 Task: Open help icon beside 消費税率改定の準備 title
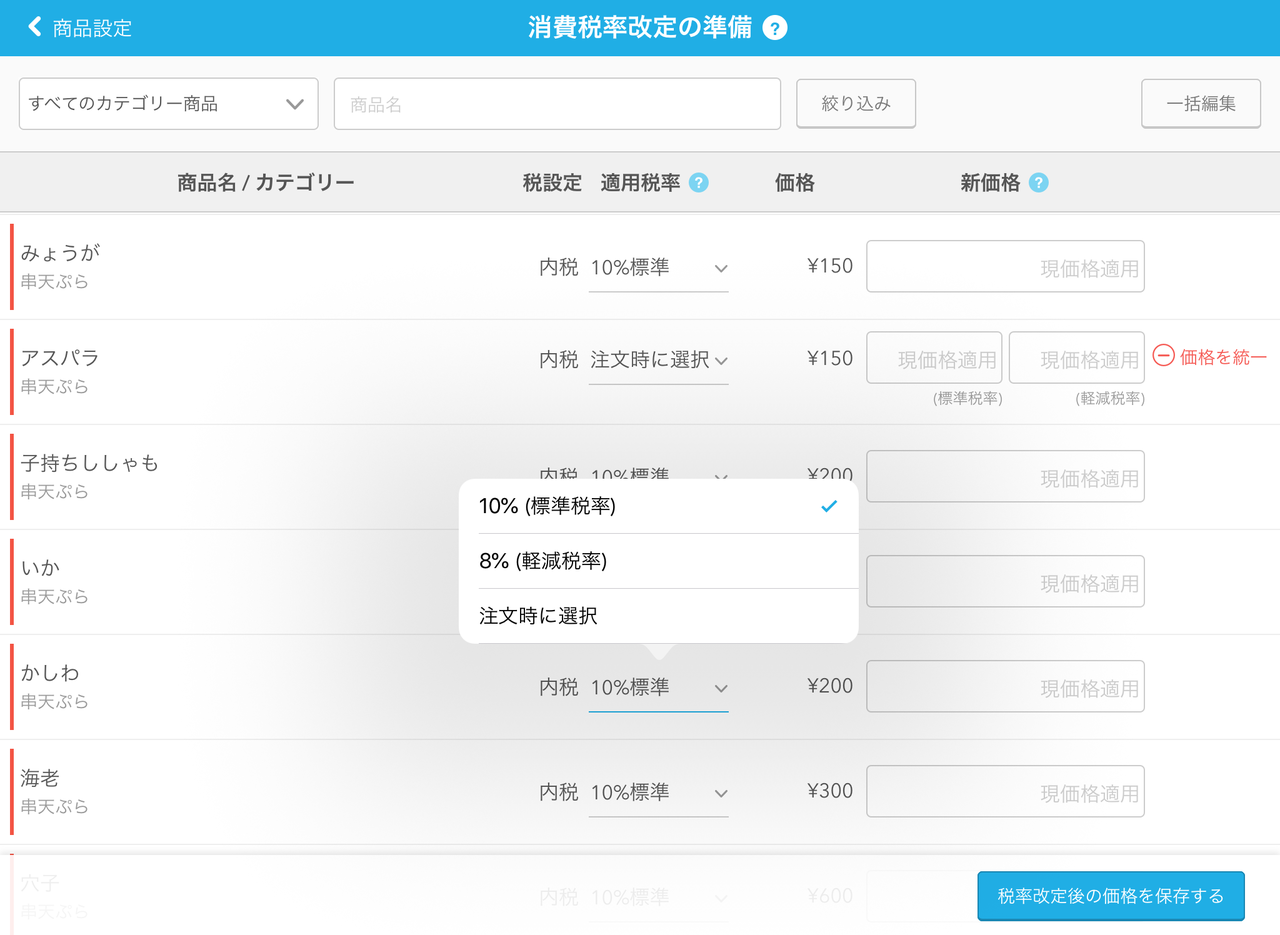[x=775, y=28]
